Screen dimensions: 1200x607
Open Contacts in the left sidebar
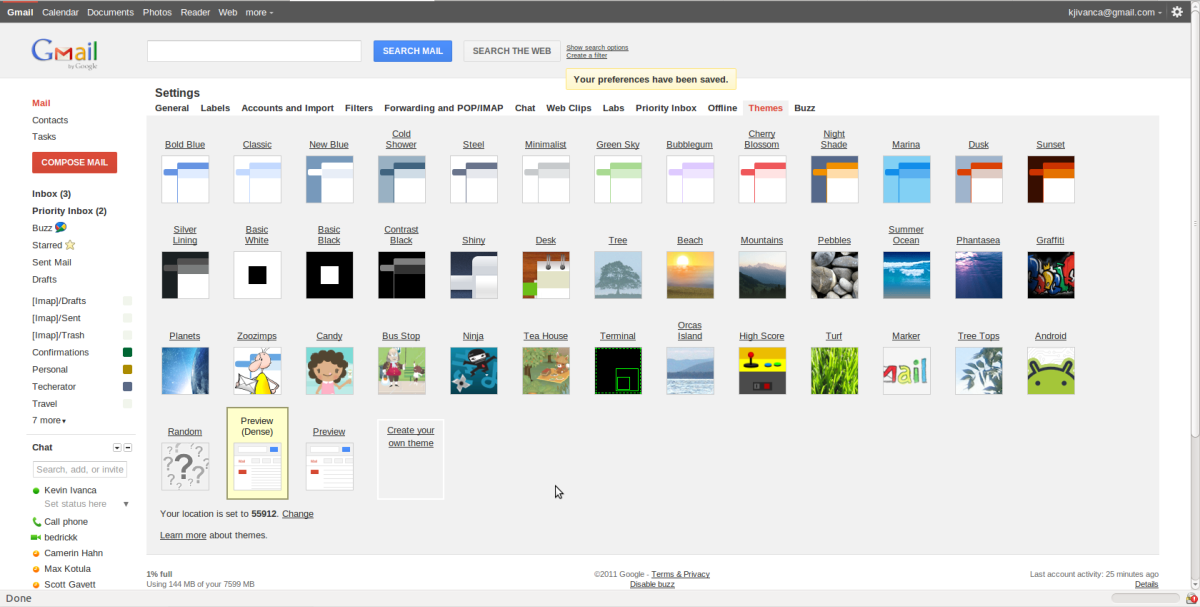pyautogui.click(x=50, y=120)
